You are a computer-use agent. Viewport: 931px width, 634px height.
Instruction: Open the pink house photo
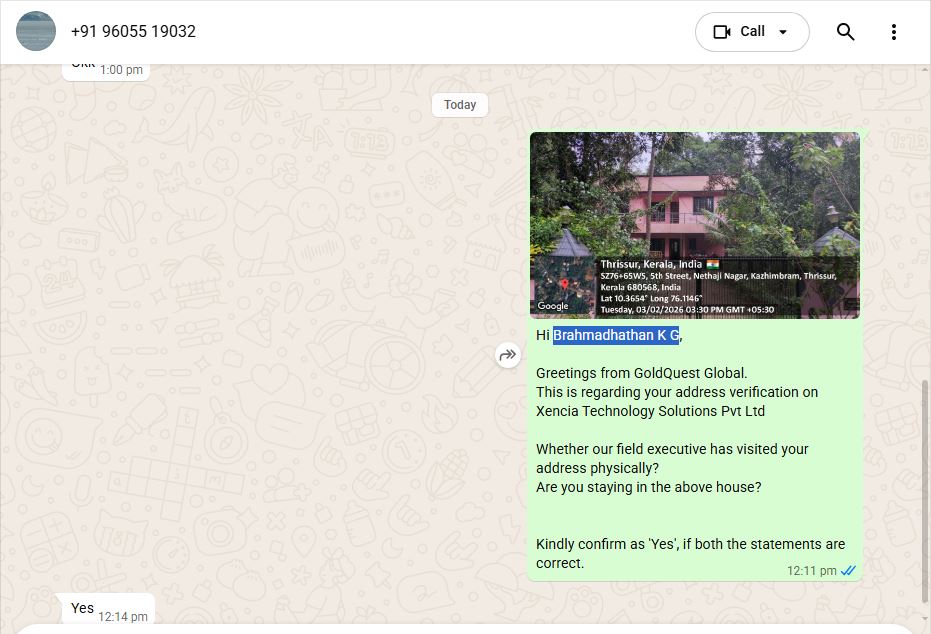(x=694, y=200)
